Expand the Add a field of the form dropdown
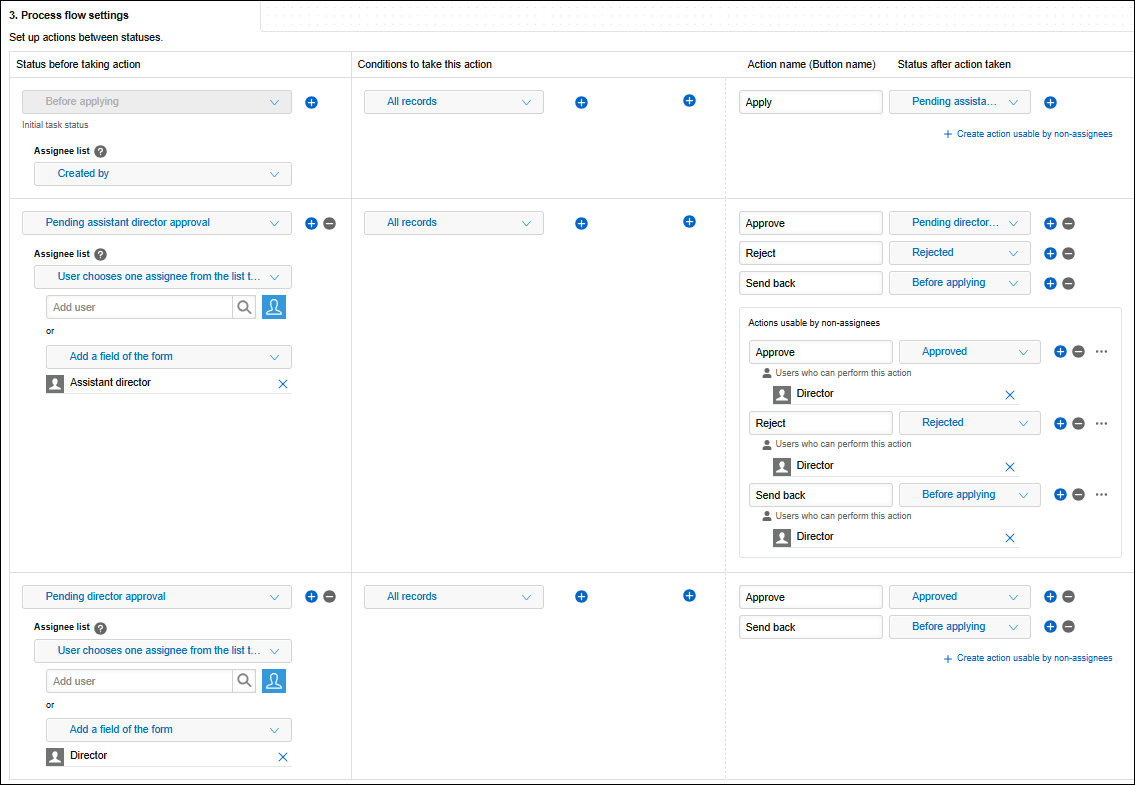The height and width of the screenshot is (785, 1135). [168, 357]
